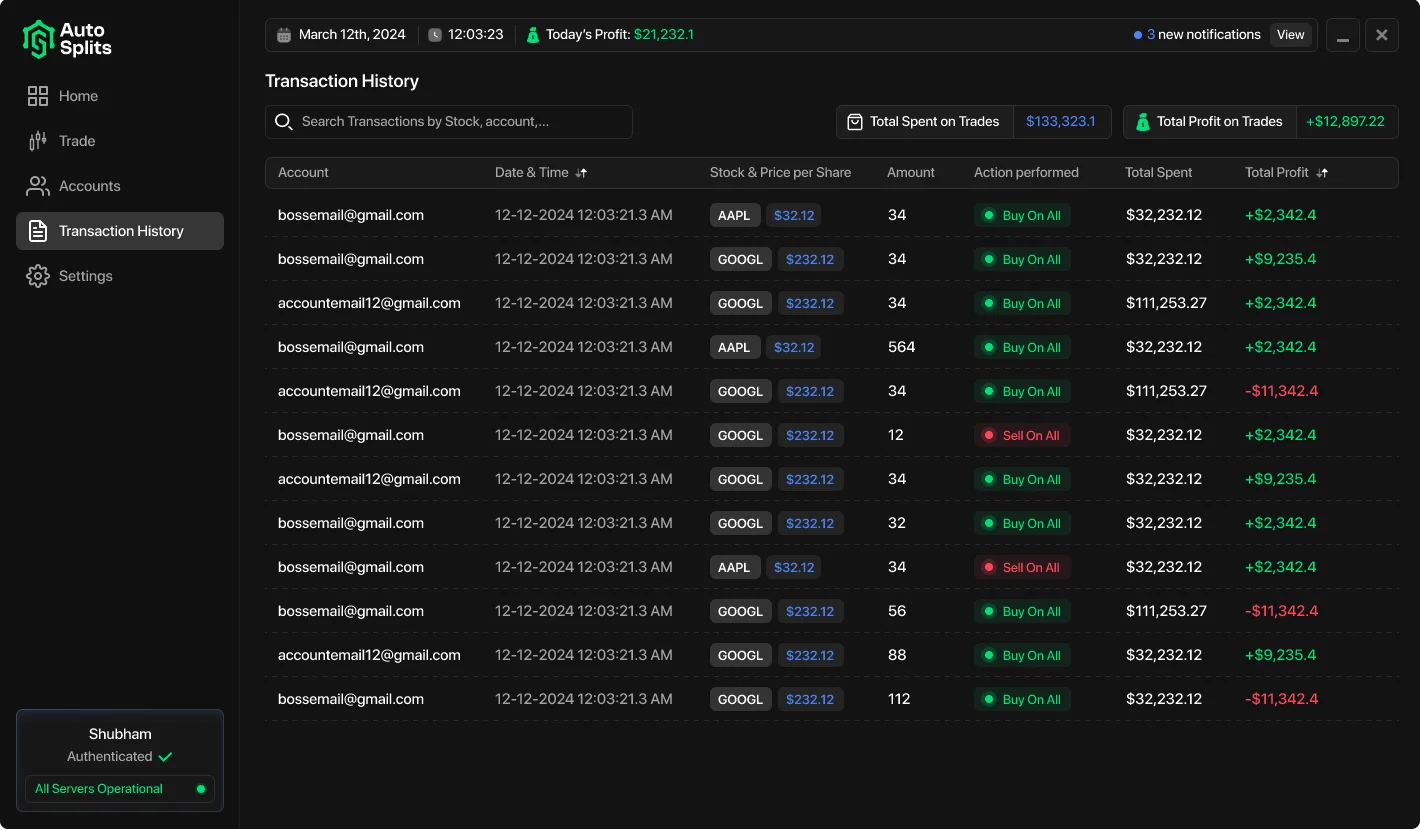Image resolution: width=1420 pixels, height=829 pixels.
Task: Click the blue notification dot
Action: pyautogui.click(x=1138, y=35)
